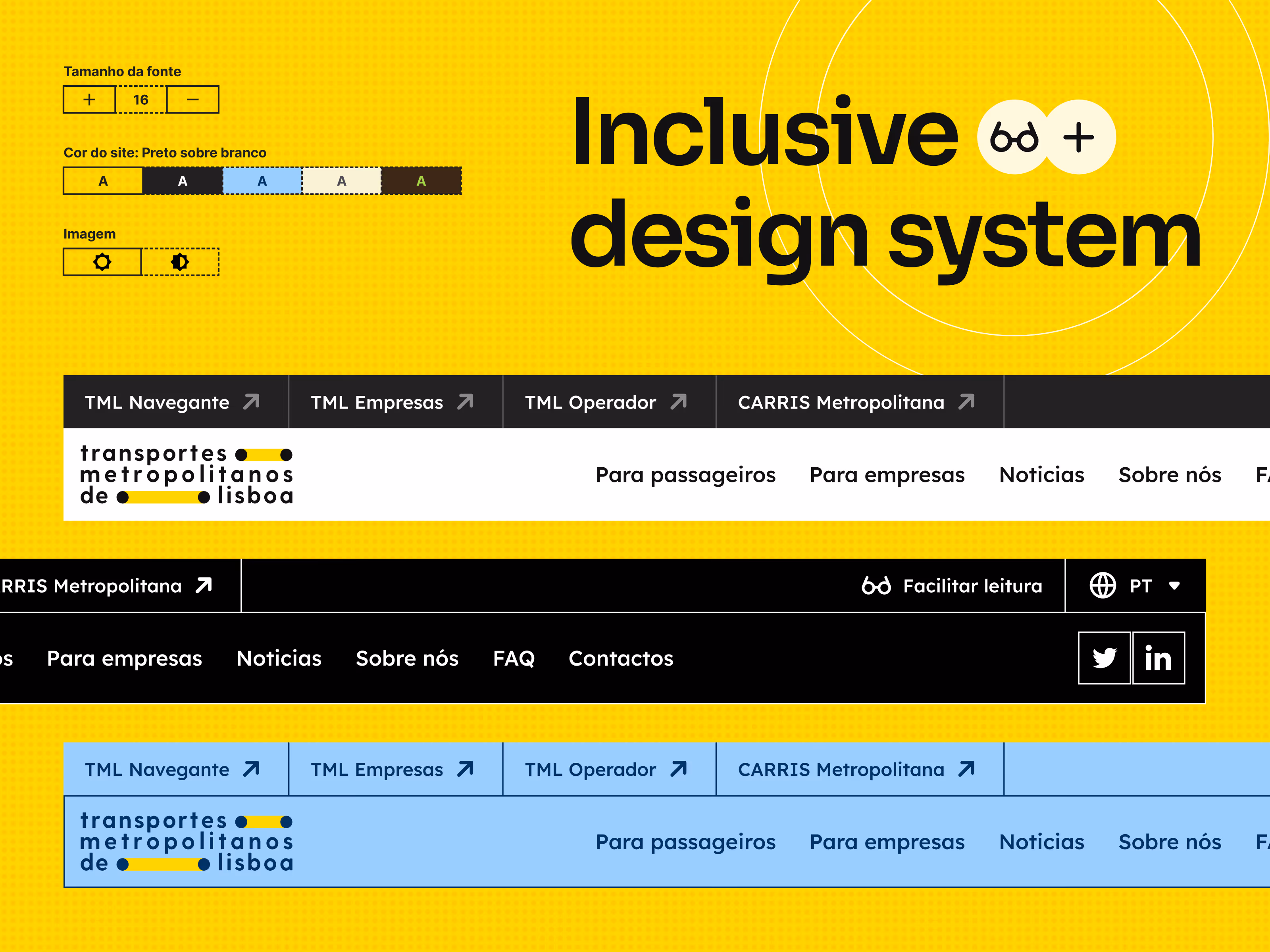Click glasses icon next to Facilitar leitura
Viewport: 1270px width, 952px height.
(x=876, y=585)
